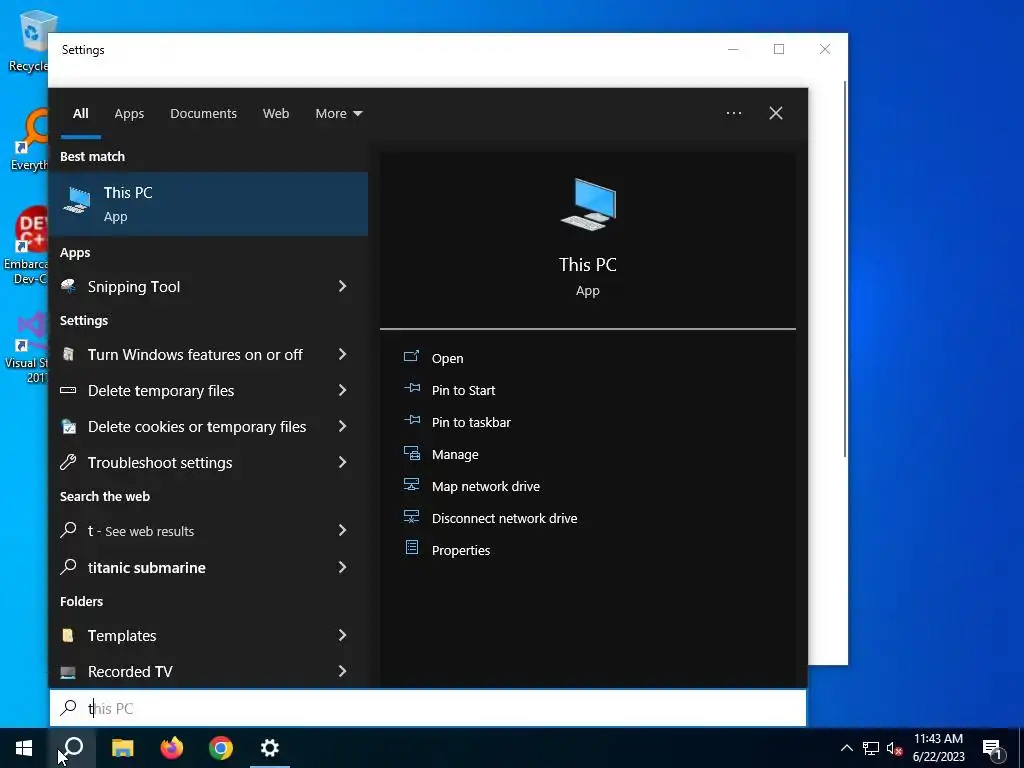Click the 'titanic submarine' suggestion text

point(146,568)
